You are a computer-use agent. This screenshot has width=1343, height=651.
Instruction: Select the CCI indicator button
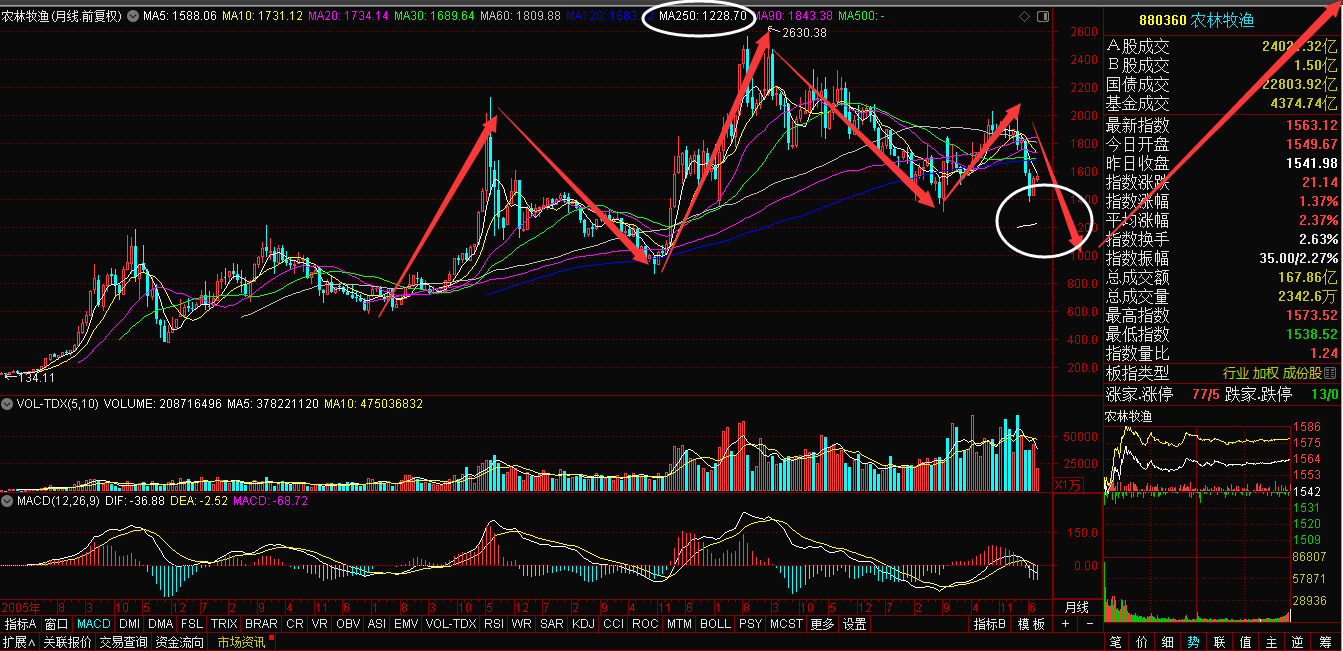(614, 624)
